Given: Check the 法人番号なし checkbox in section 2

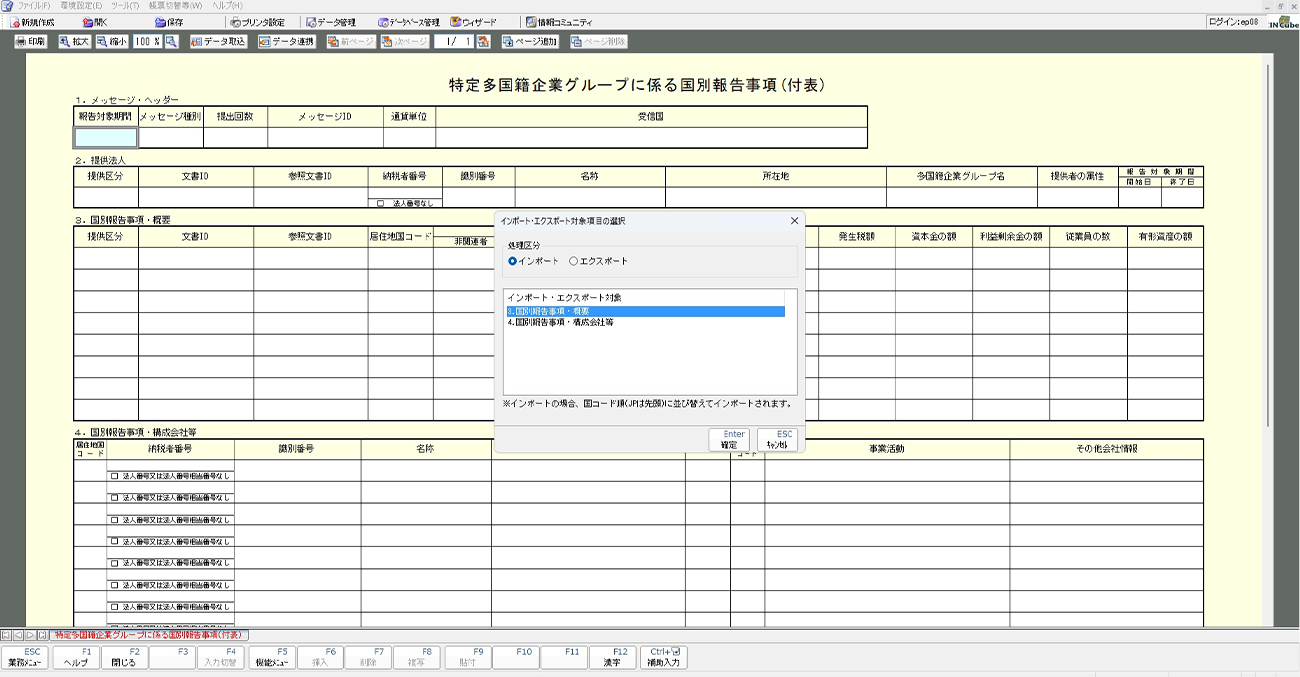Looking at the screenshot, I should pos(381,203).
